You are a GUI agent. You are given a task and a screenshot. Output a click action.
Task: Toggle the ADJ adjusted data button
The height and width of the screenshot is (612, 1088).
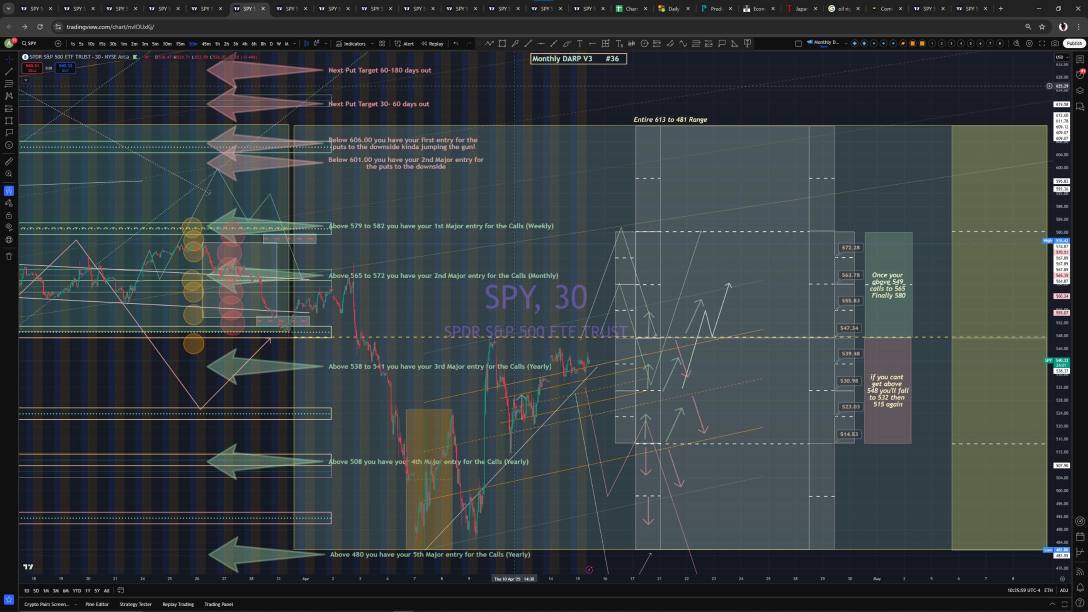pos(1064,590)
